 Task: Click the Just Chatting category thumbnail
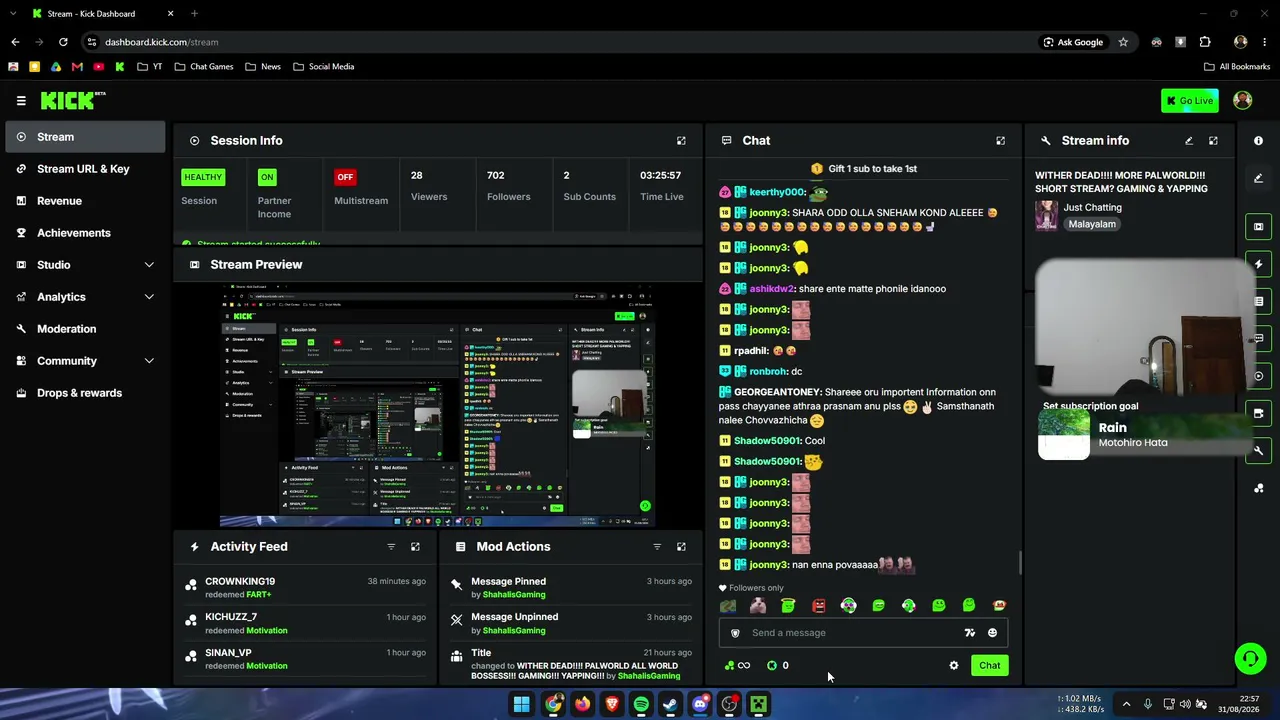click(1047, 216)
